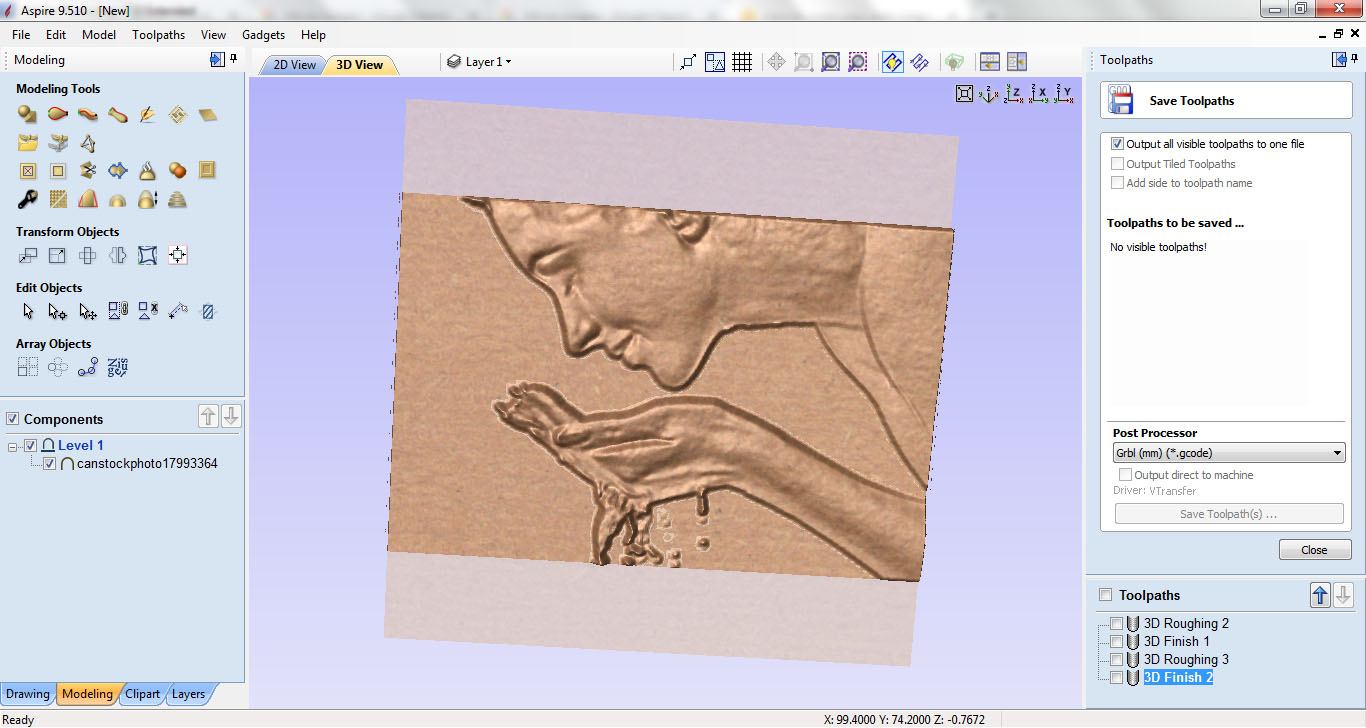The width and height of the screenshot is (1366, 728).
Task: Toggle the grid icon in view toolbar
Action: tap(742, 62)
